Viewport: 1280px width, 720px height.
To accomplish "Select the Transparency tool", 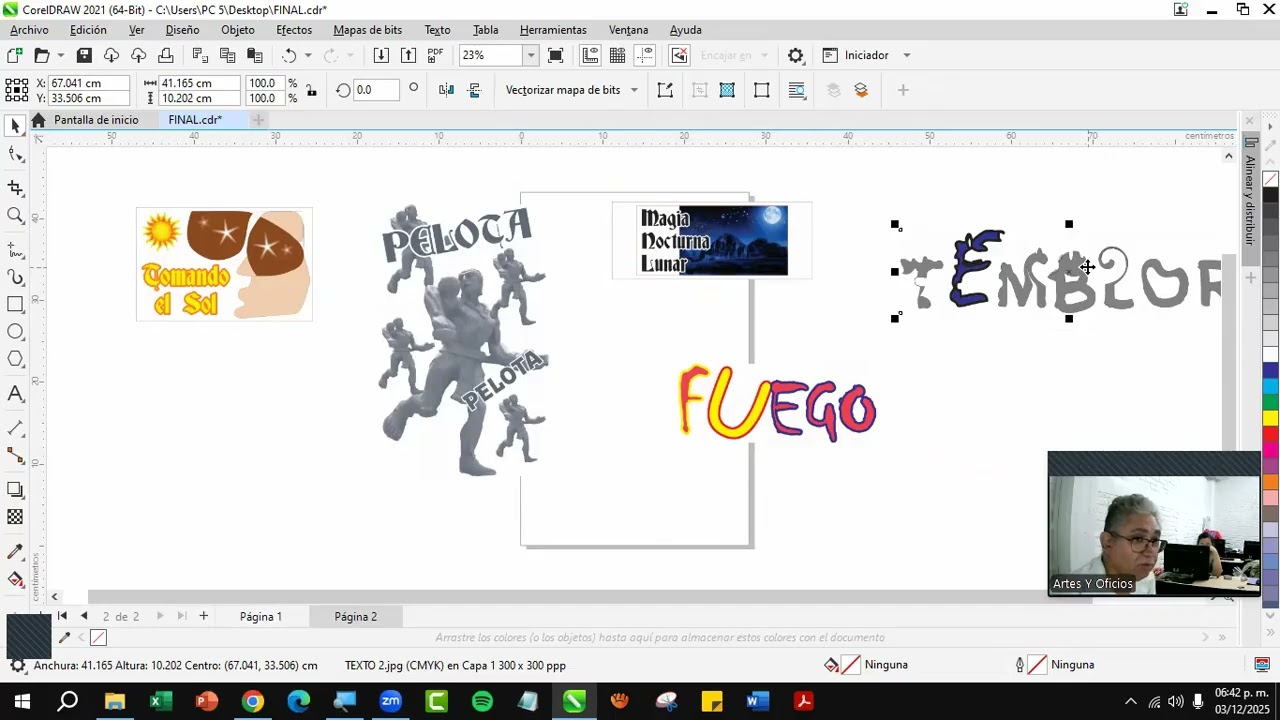I will coord(15,517).
